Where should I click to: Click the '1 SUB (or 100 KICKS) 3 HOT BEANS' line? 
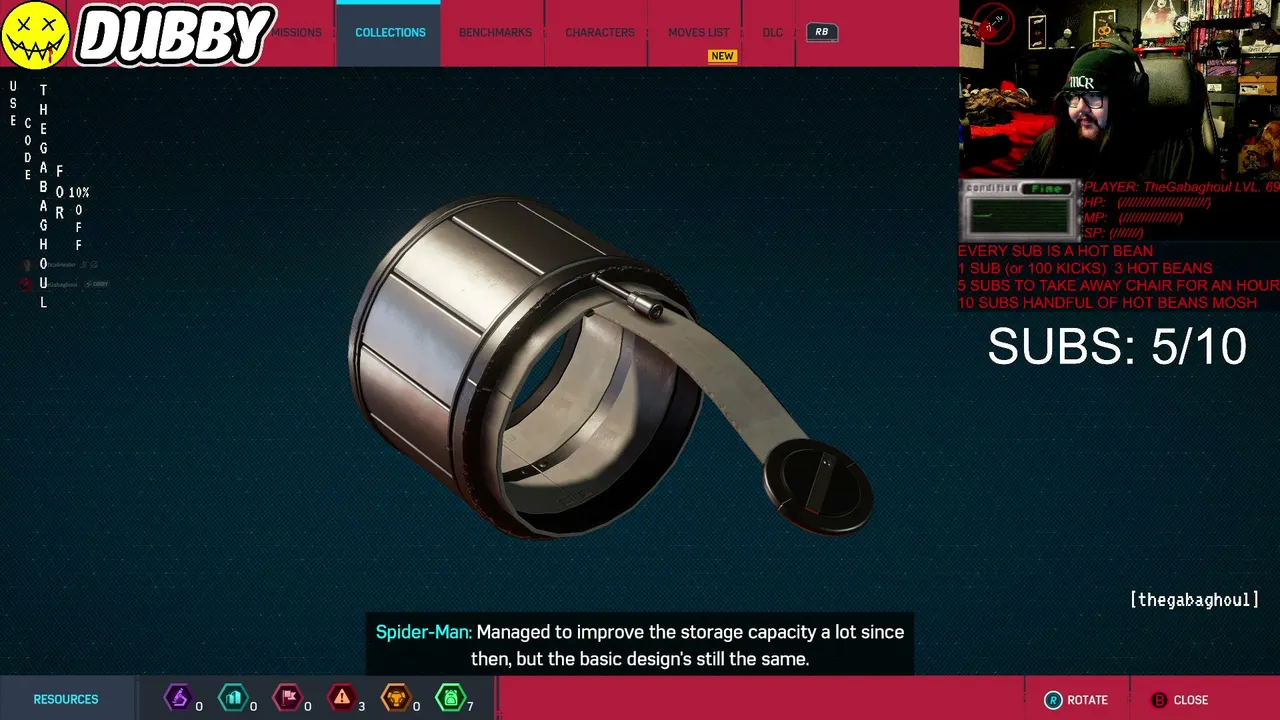(1085, 268)
